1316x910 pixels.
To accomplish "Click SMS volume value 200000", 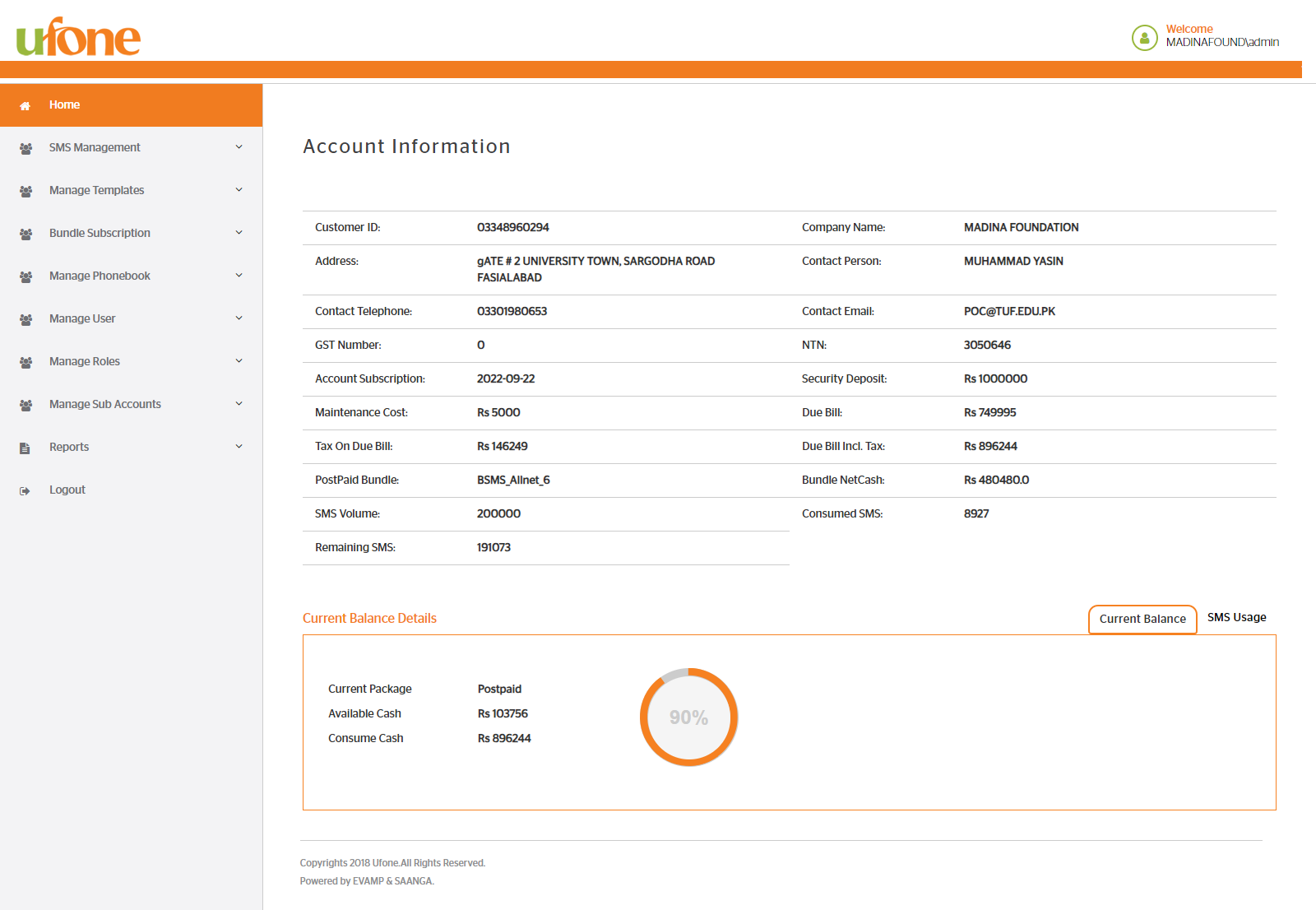I will coord(498,514).
